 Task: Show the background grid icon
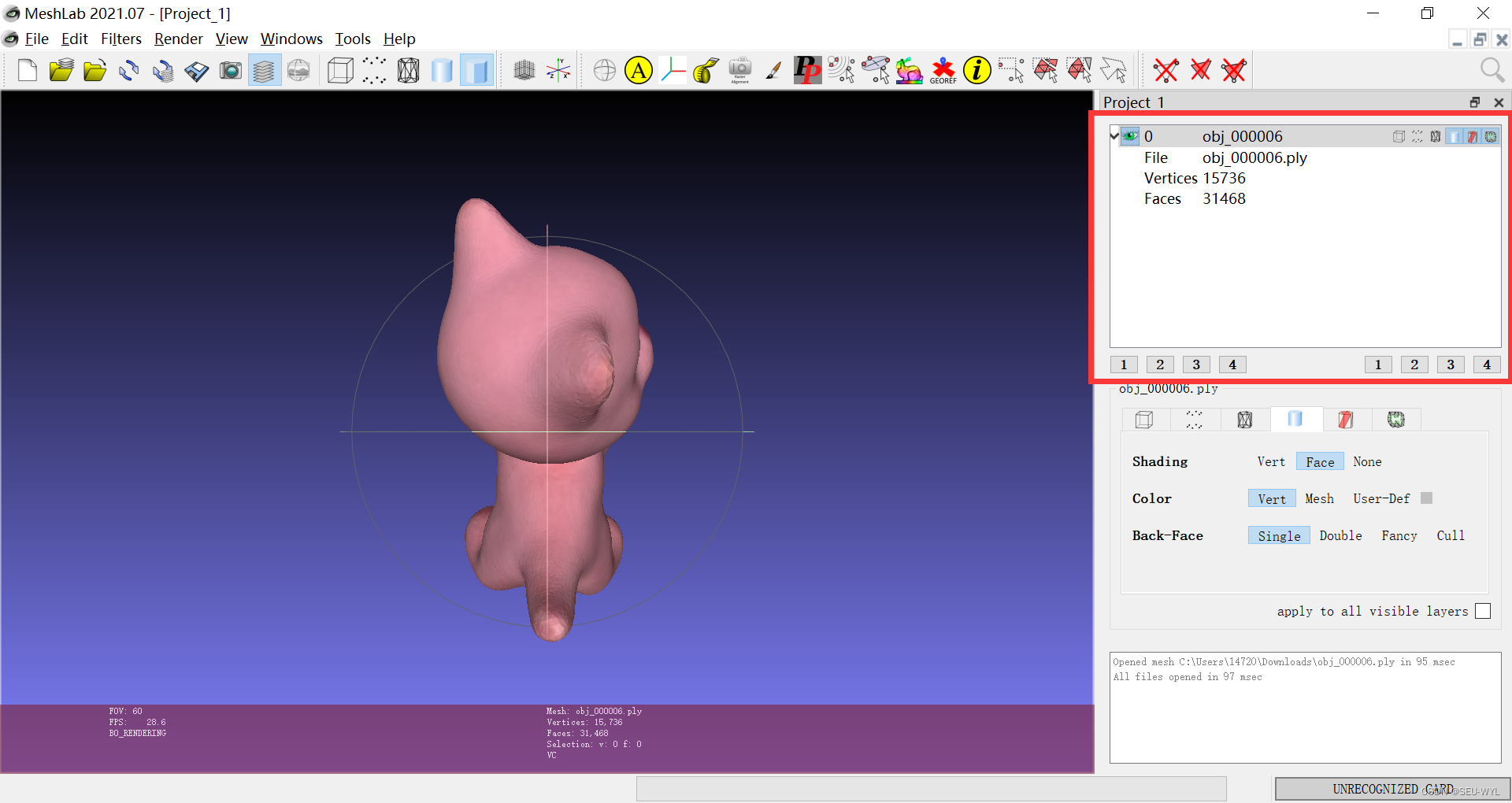coord(524,71)
